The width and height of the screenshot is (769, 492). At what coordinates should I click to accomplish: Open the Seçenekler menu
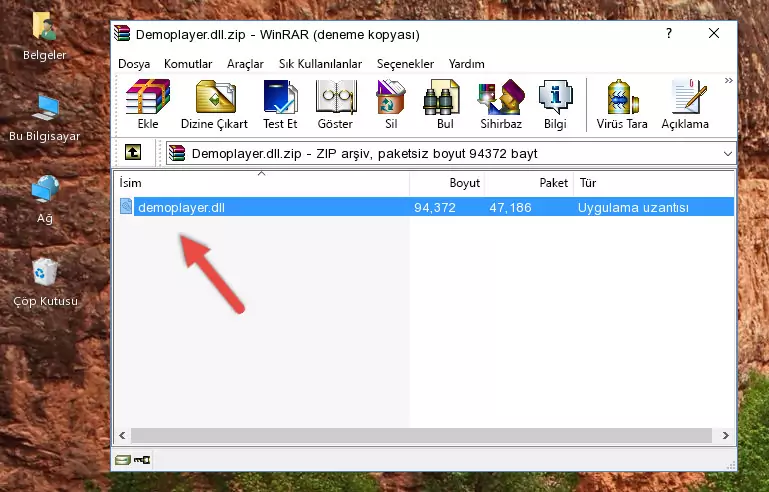pyautogui.click(x=405, y=64)
